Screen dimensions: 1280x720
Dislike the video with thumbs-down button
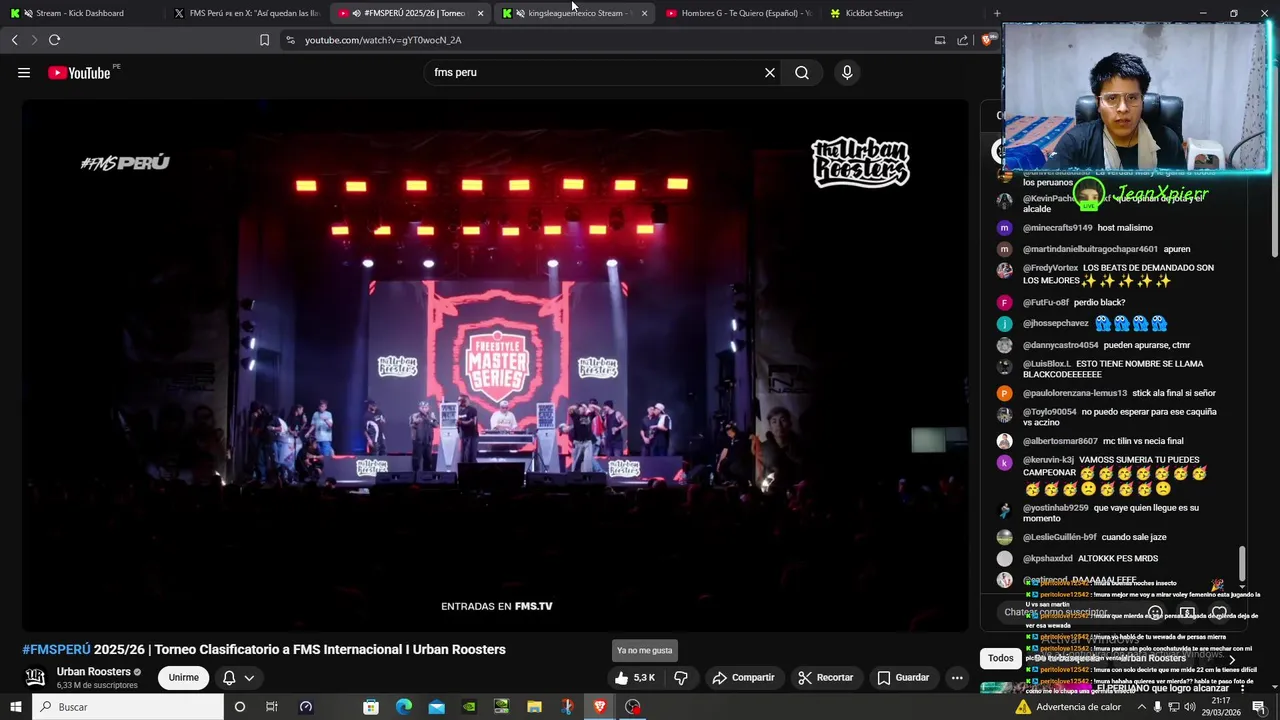click(x=681, y=677)
